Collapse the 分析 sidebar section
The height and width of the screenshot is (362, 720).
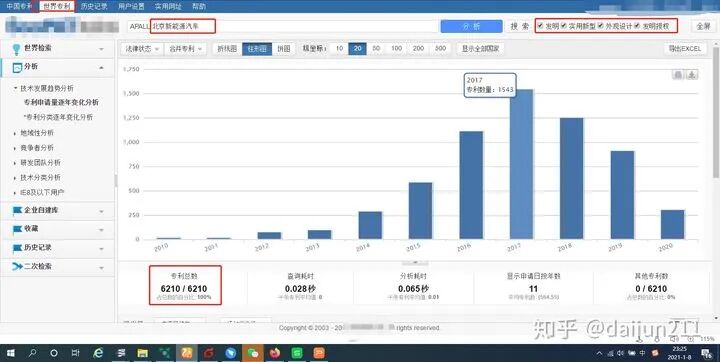click(x=57, y=67)
